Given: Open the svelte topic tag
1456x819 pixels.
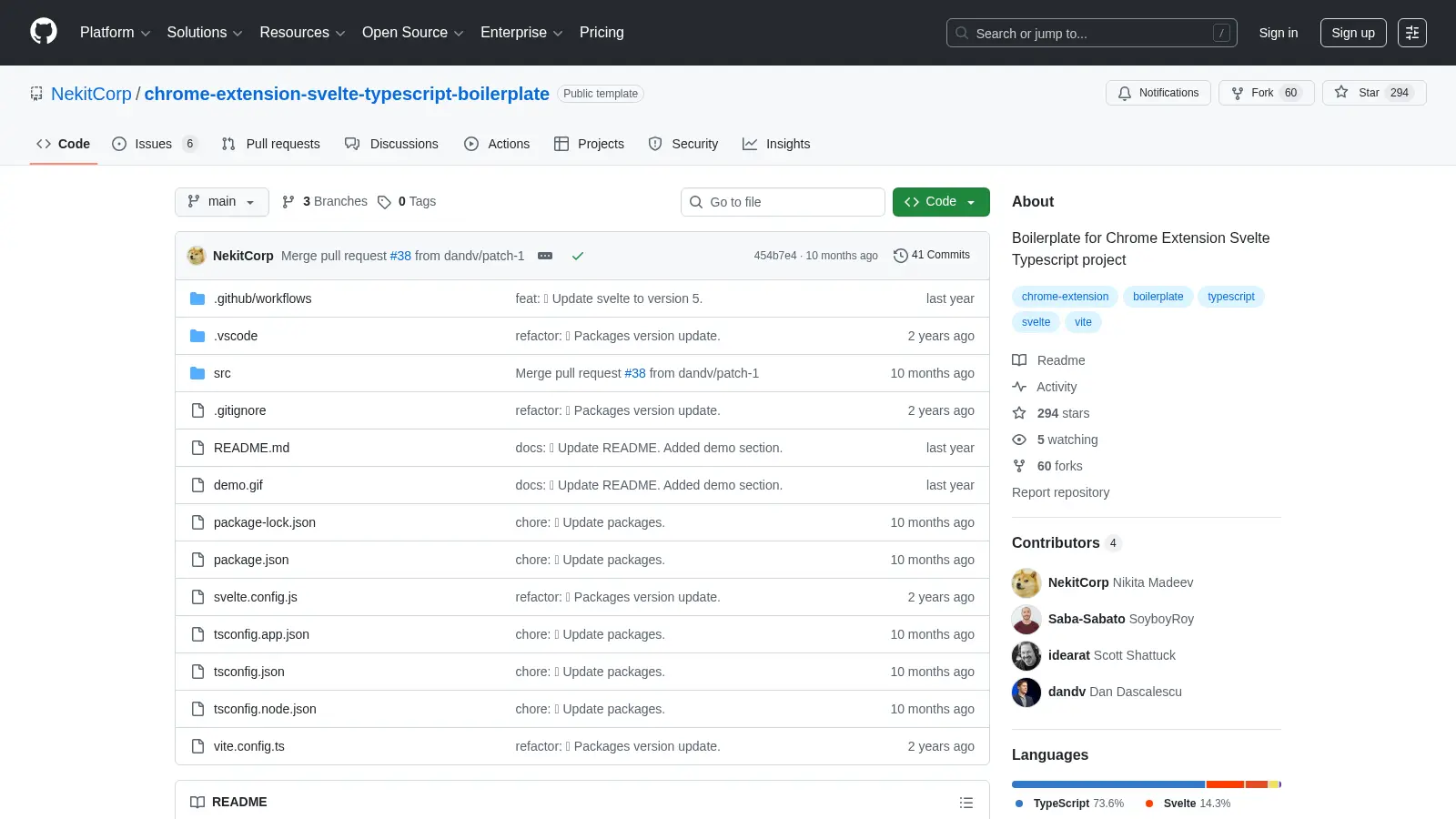Looking at the screenshot, I should [1036, 322].
